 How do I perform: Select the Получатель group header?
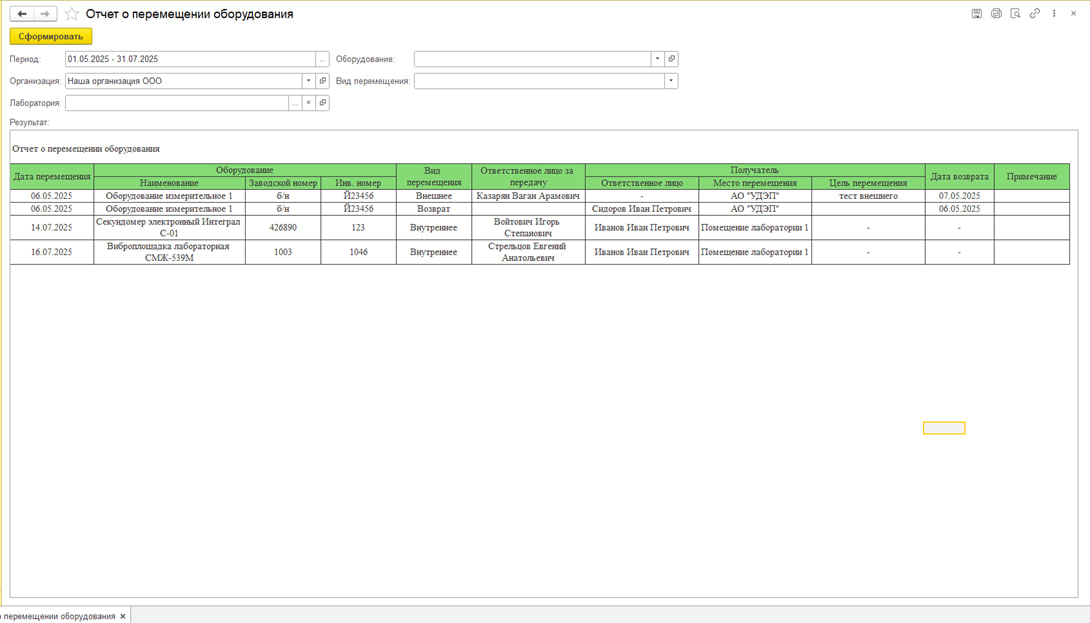pyautogui.click(x=755, y=170)
